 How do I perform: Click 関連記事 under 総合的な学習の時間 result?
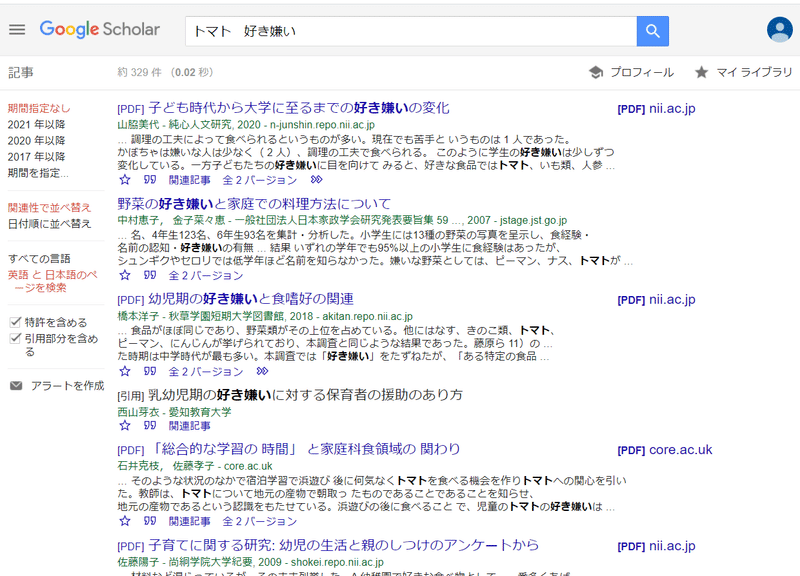click(189, 521)
